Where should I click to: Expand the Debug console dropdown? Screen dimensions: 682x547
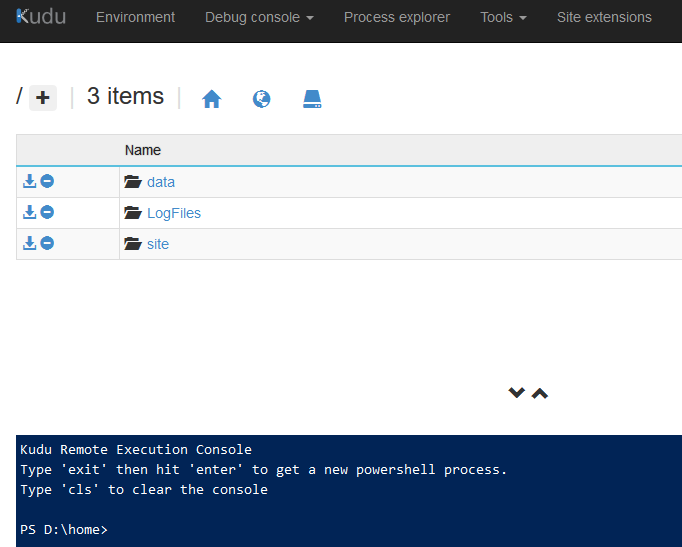point(259,17)
